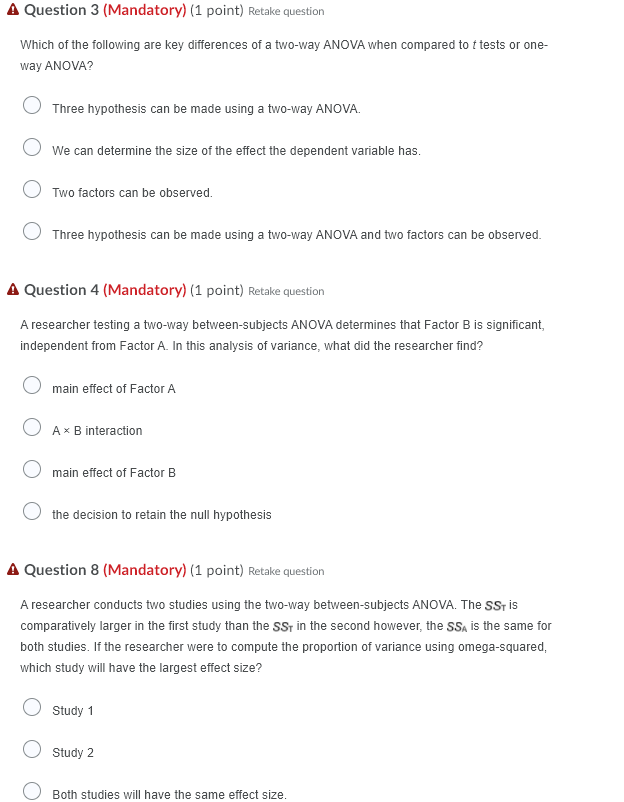This screenshot has height=802, width=624.
Task: Select answer 'Three hypothesis can be made using a two-way ANOVA'
Action: [x=31, y=104]
